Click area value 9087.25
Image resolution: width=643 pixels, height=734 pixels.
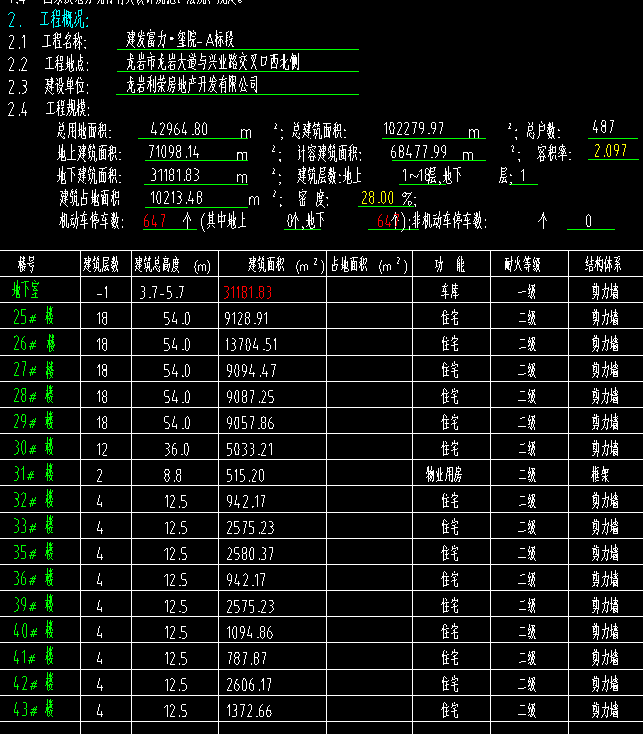tap(250, 397)
